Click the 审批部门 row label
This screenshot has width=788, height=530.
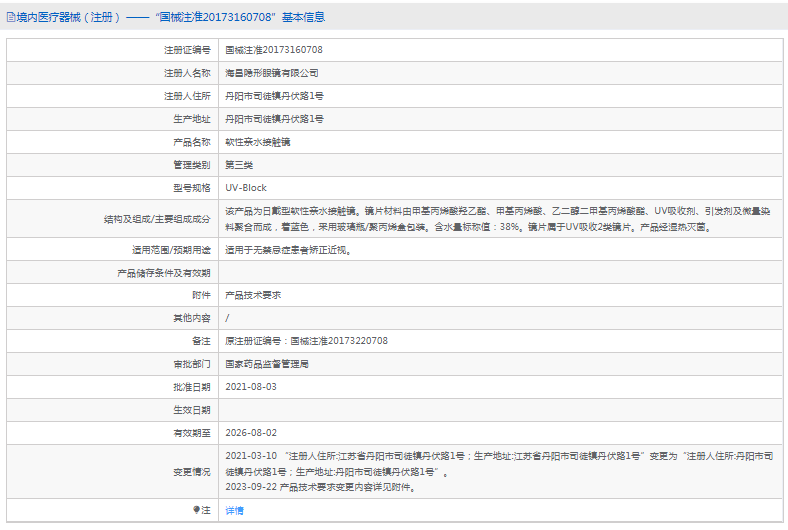(x=192, y=364)
